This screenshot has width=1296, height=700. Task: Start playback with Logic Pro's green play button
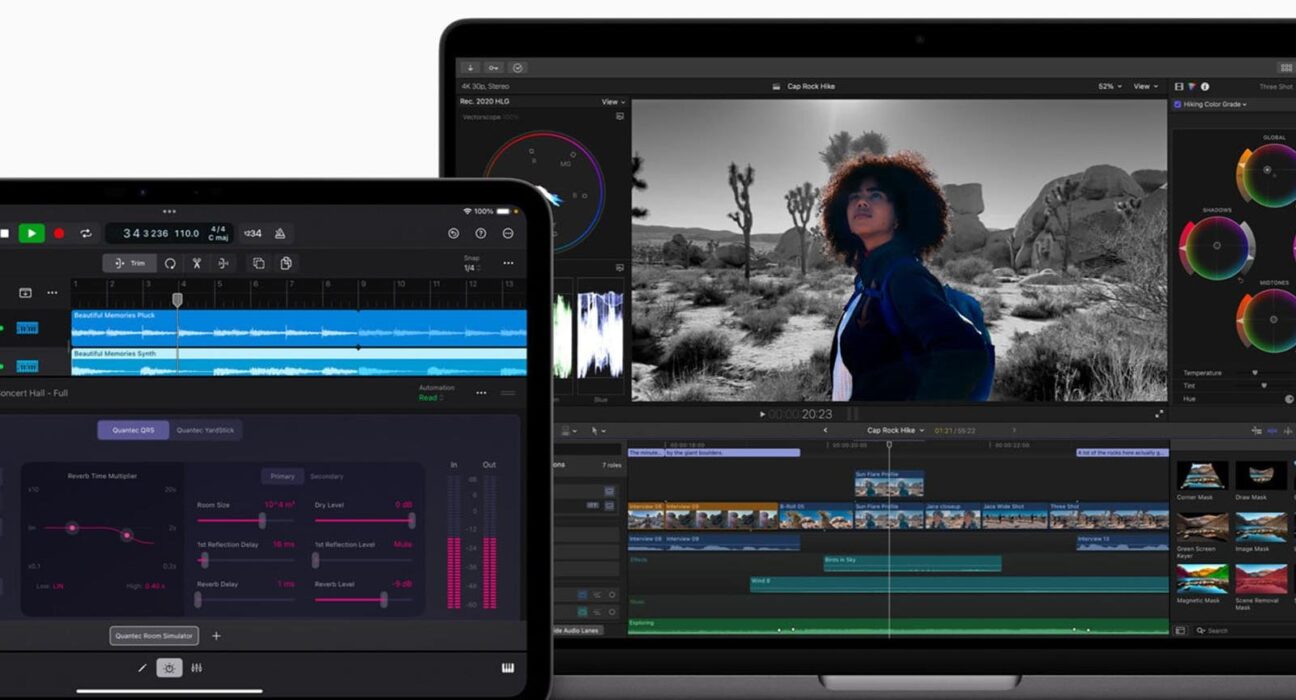[32, 233]
